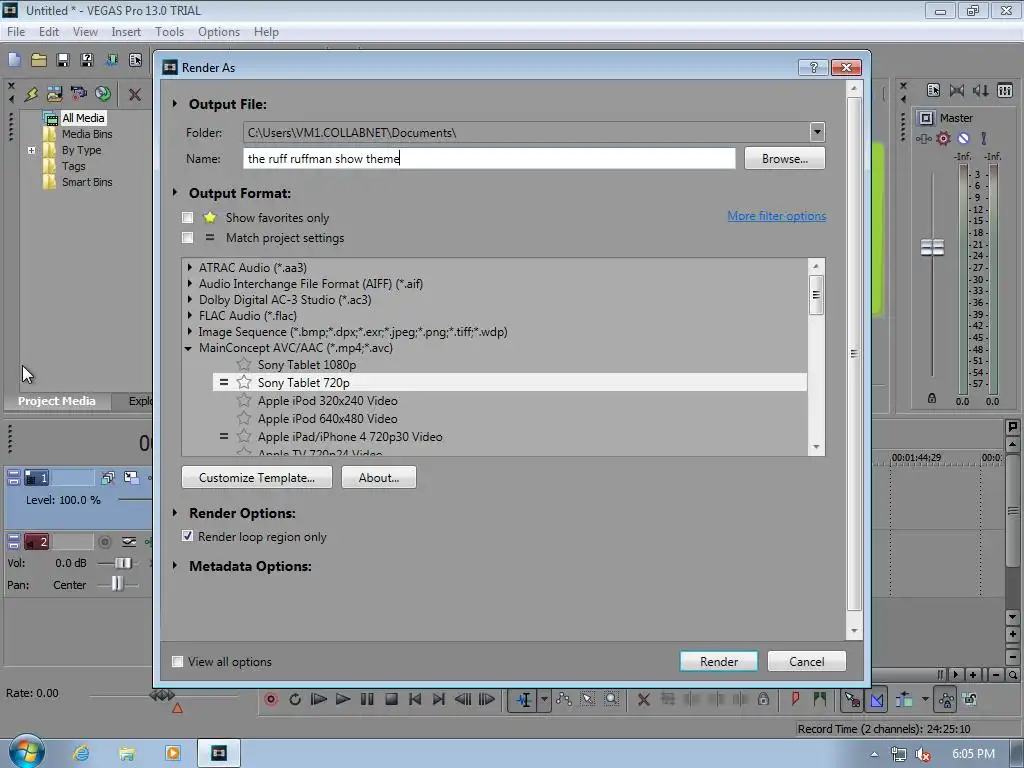
Task: Uncheck Render loop region only
Action: pos(187,536)
